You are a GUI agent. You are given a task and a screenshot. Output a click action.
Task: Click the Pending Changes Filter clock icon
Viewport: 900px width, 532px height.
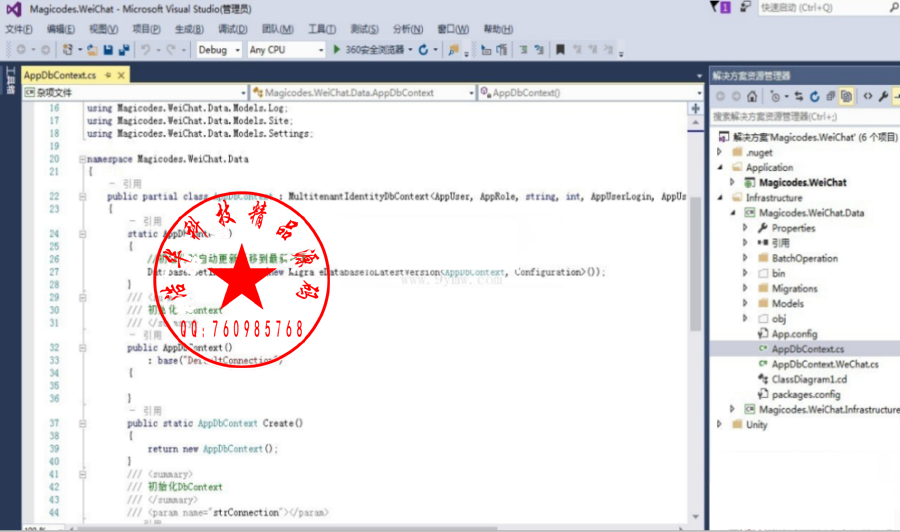click(775, 96)
